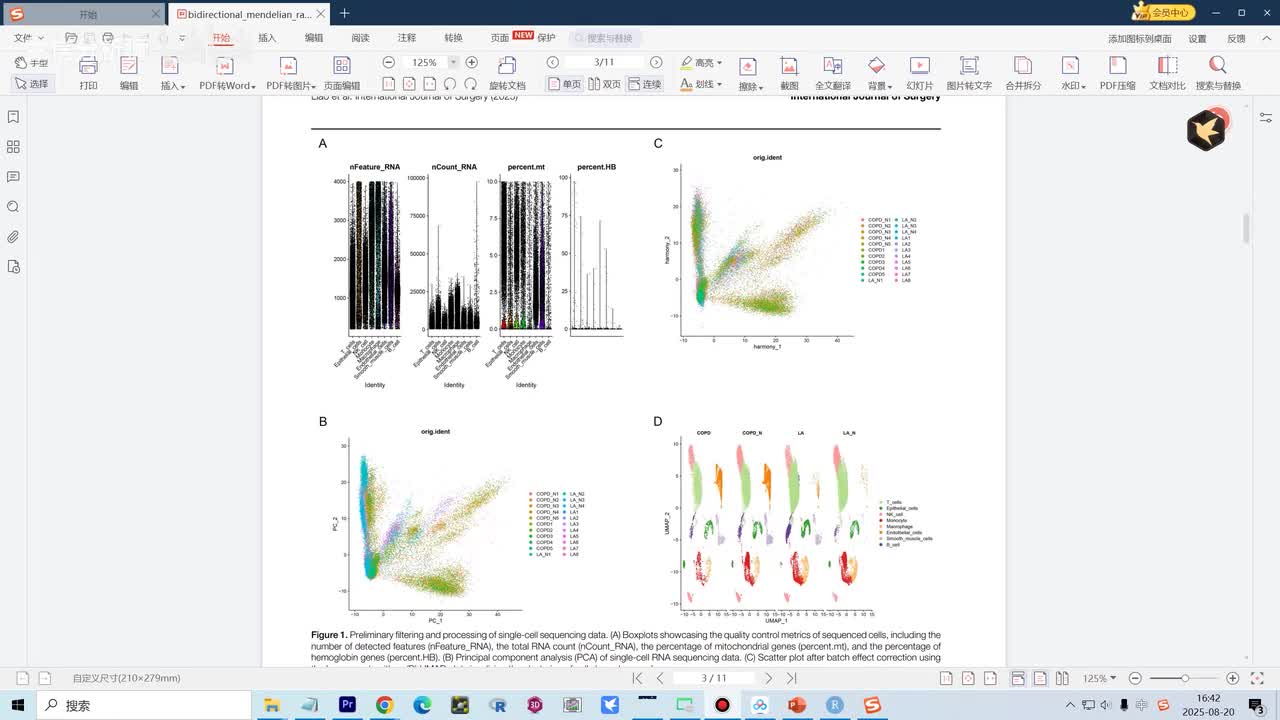Image resolution: width=1280 pixels, height=720 pixels.
Task: Open PDF Compress (PDF压缩) tool
Action: 1117,74
